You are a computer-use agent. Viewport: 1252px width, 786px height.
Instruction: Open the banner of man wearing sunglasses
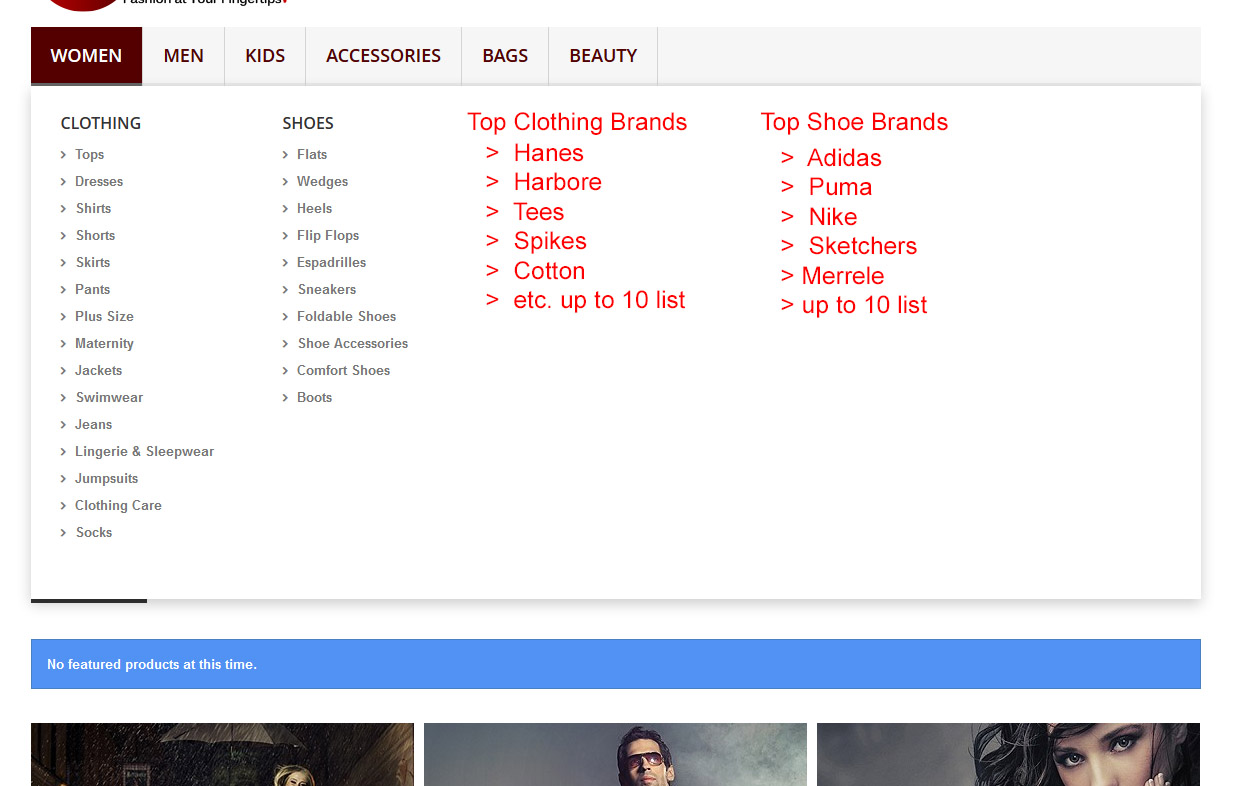pyautogui.click(x=615, y=754)
